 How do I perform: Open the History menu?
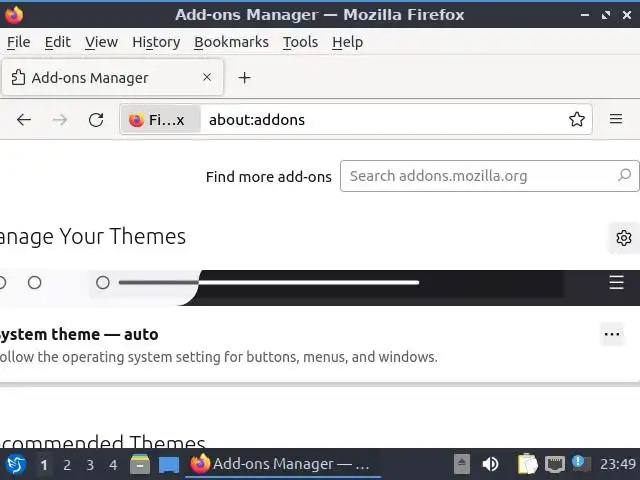156,42
